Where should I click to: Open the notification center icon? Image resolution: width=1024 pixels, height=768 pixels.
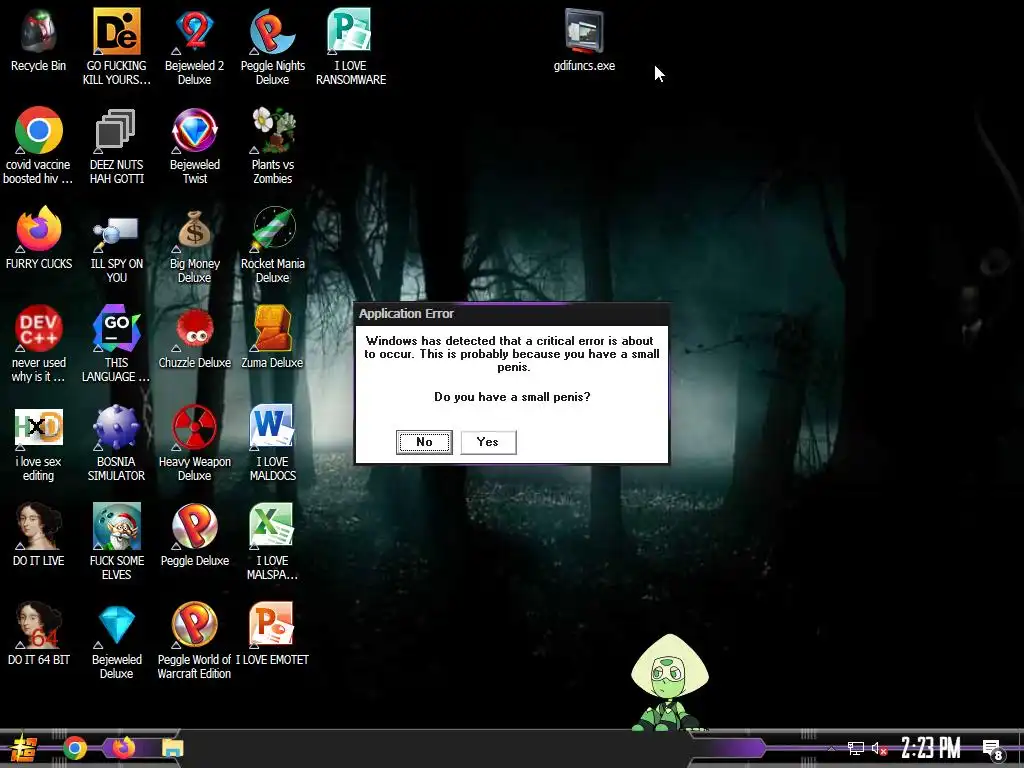point(992,750)
